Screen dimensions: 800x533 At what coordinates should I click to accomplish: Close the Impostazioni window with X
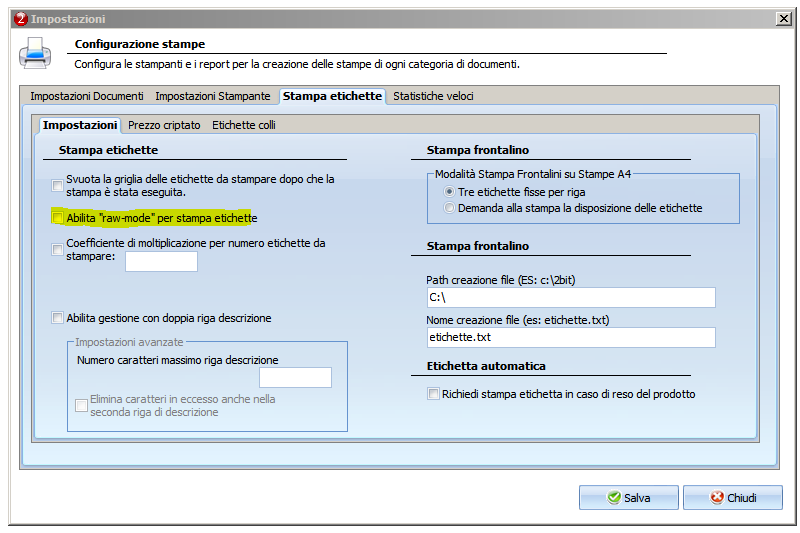coord(782,19)
